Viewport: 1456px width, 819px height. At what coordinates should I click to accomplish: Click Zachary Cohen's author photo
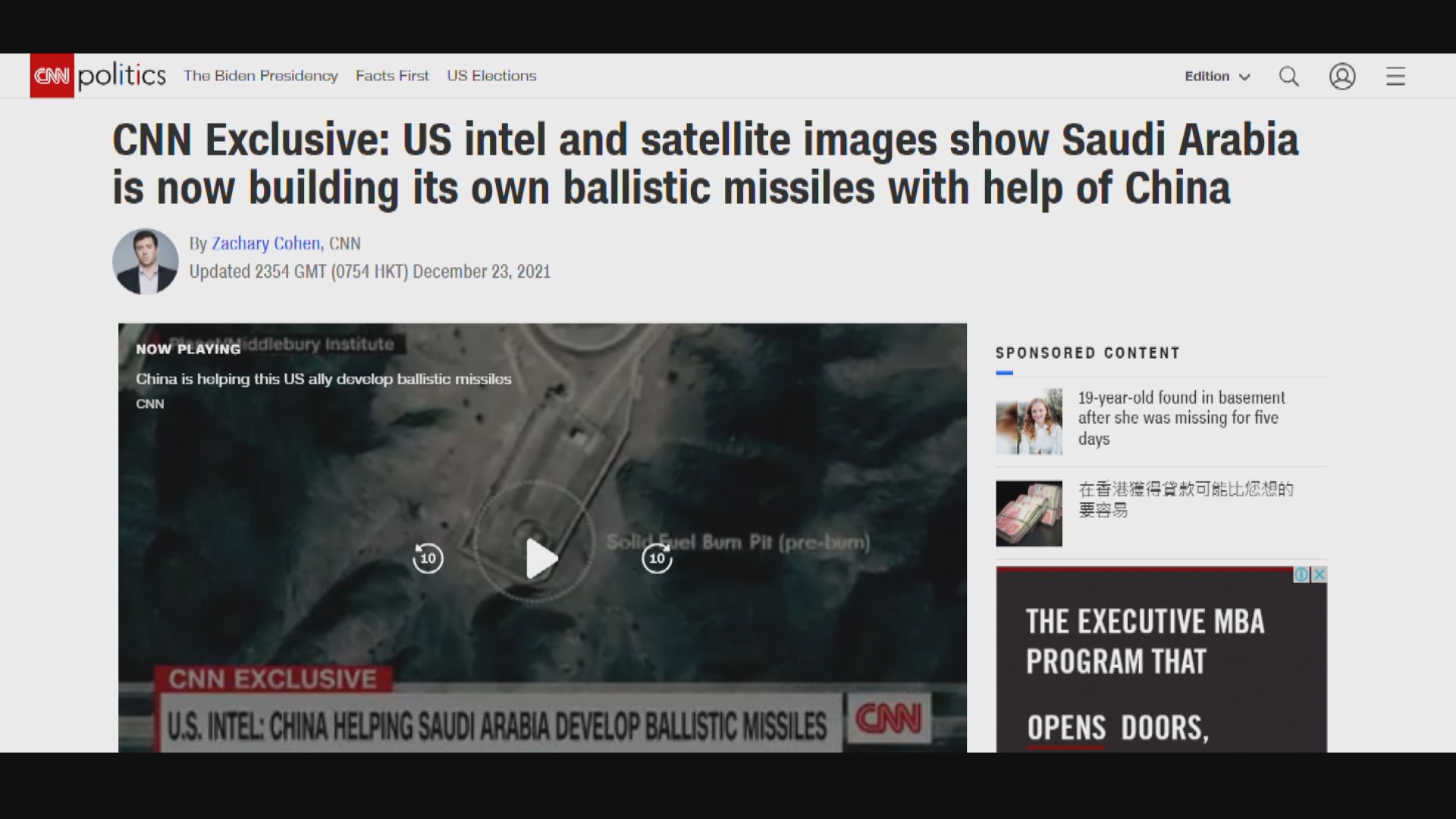[145, 262]
